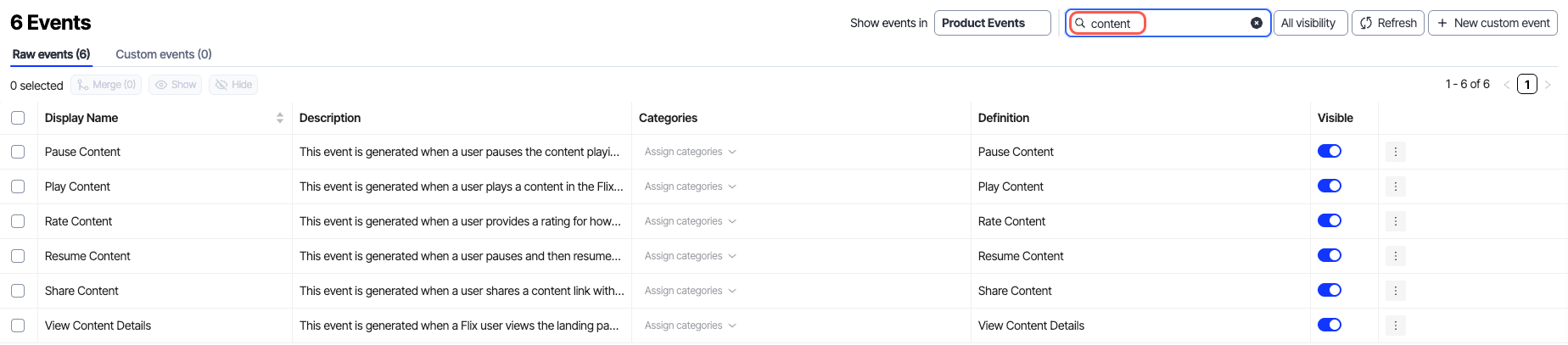Sort by Display Name using sort arrows
Viewport: 1568px width, 345px height.
click(x=280, y=118)
